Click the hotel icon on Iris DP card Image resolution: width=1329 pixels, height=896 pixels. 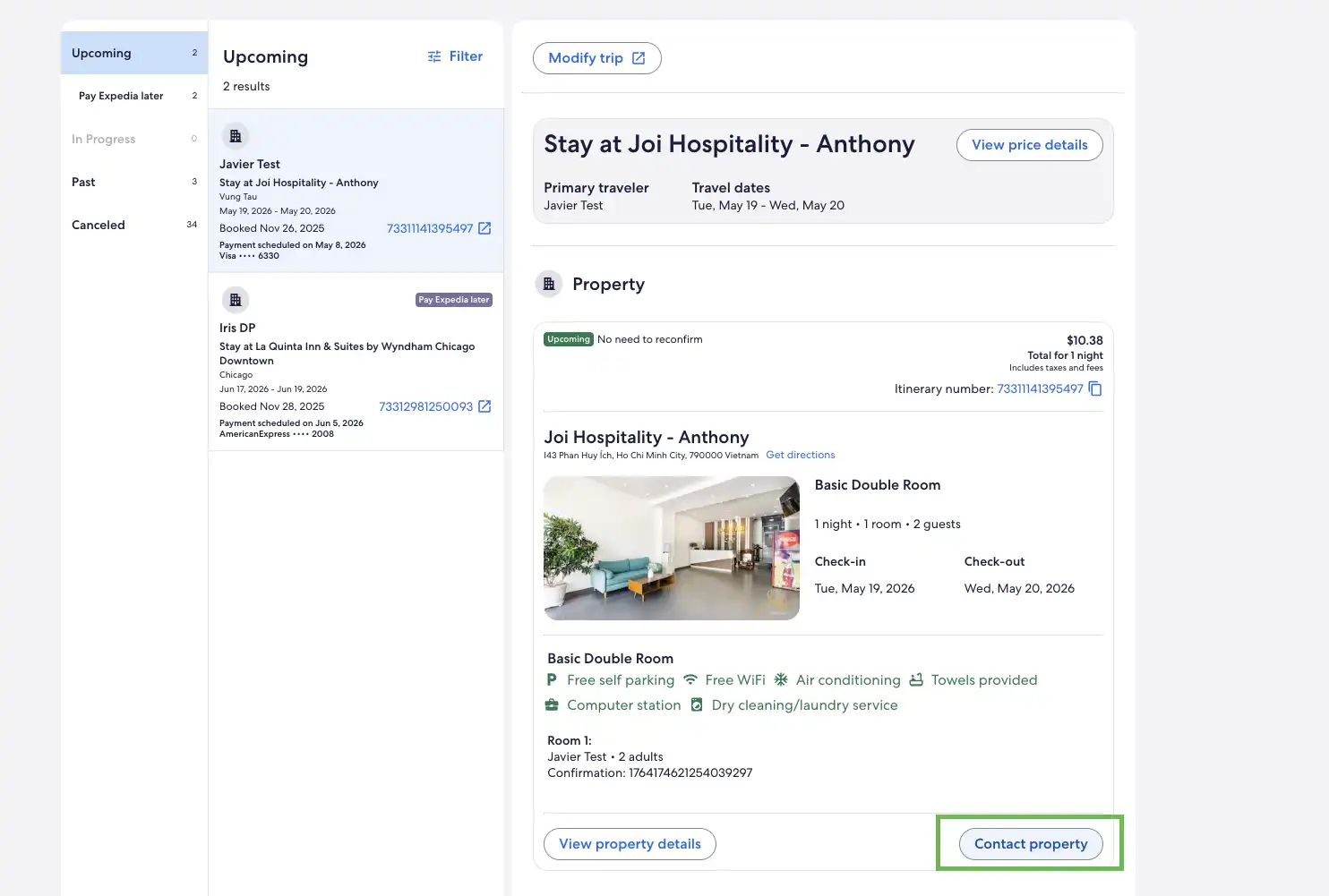click(x=236, y=300)
